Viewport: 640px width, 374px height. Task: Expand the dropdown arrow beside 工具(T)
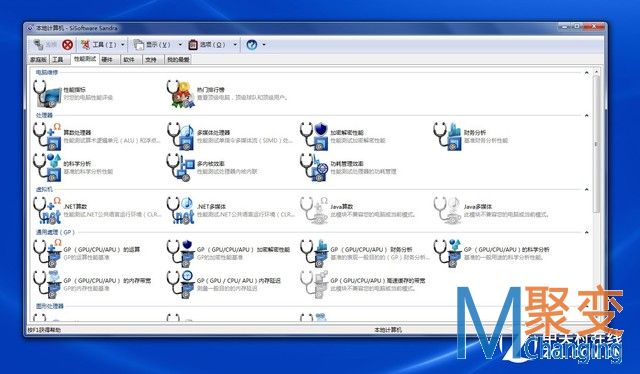(x=123, y=45)
